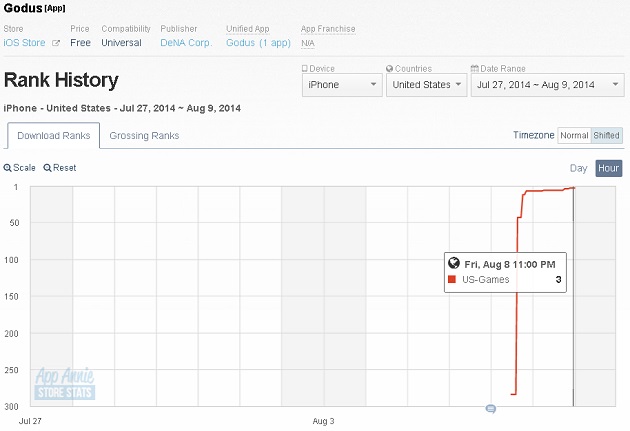Open the DeNA Corp. publisher link
The image size is (630, 431).
tap(186, 43)
